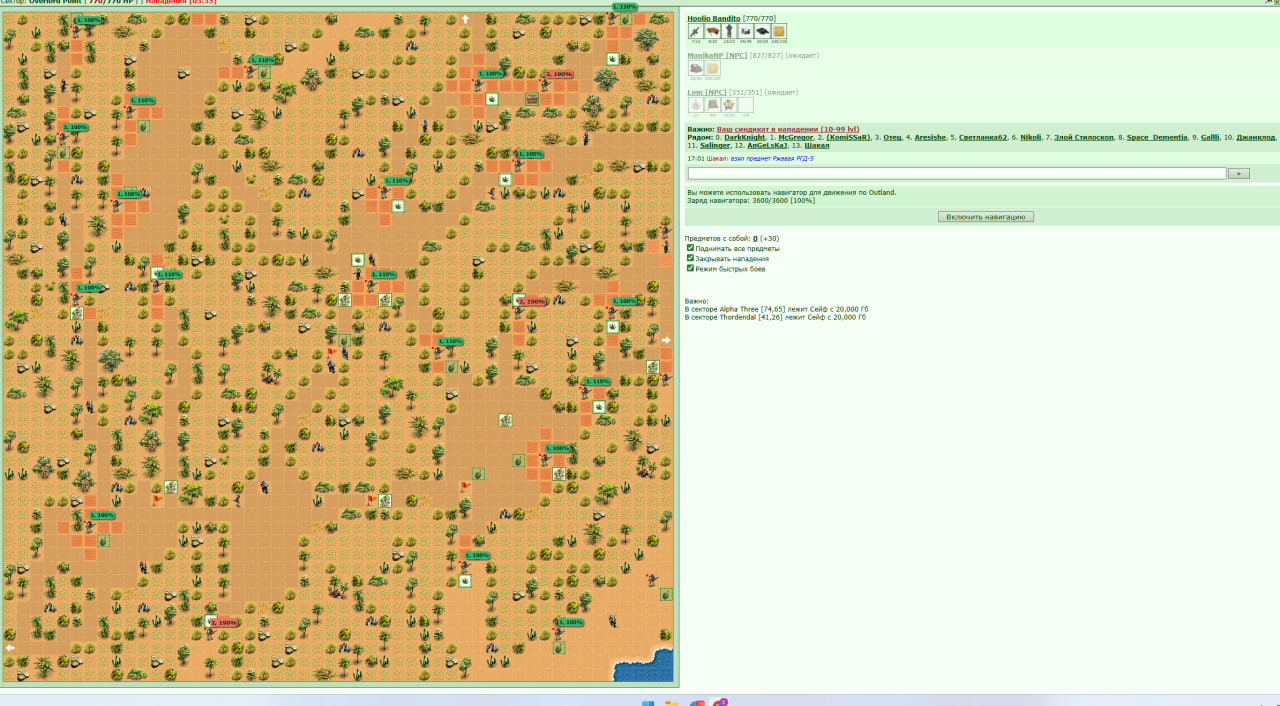Click the white right arrow on map edge
This screenshot has height=706, width=1280.
(x=666, y=340)
